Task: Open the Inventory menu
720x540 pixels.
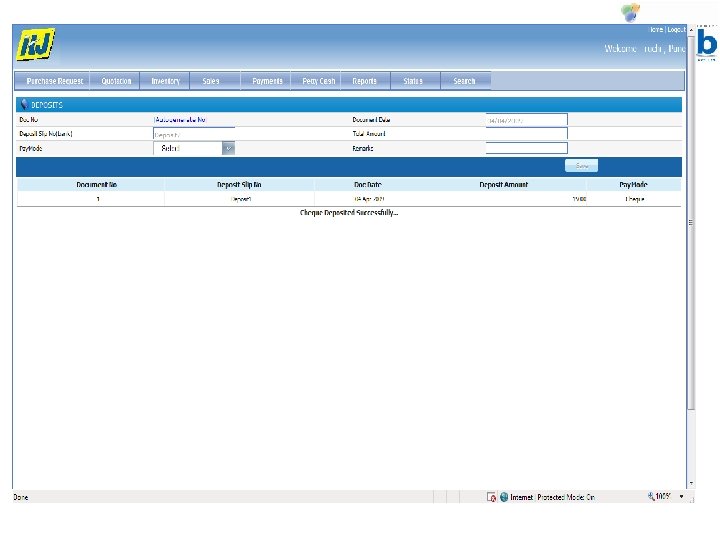Action: (x=165, y=81)
